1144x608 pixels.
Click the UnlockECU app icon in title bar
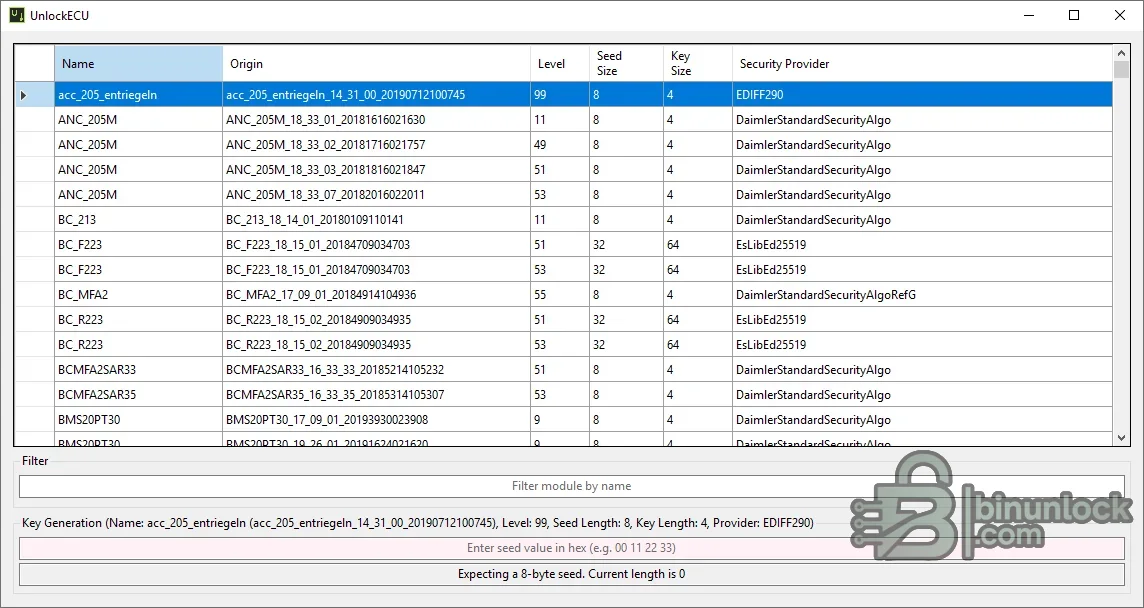(17, 15)
